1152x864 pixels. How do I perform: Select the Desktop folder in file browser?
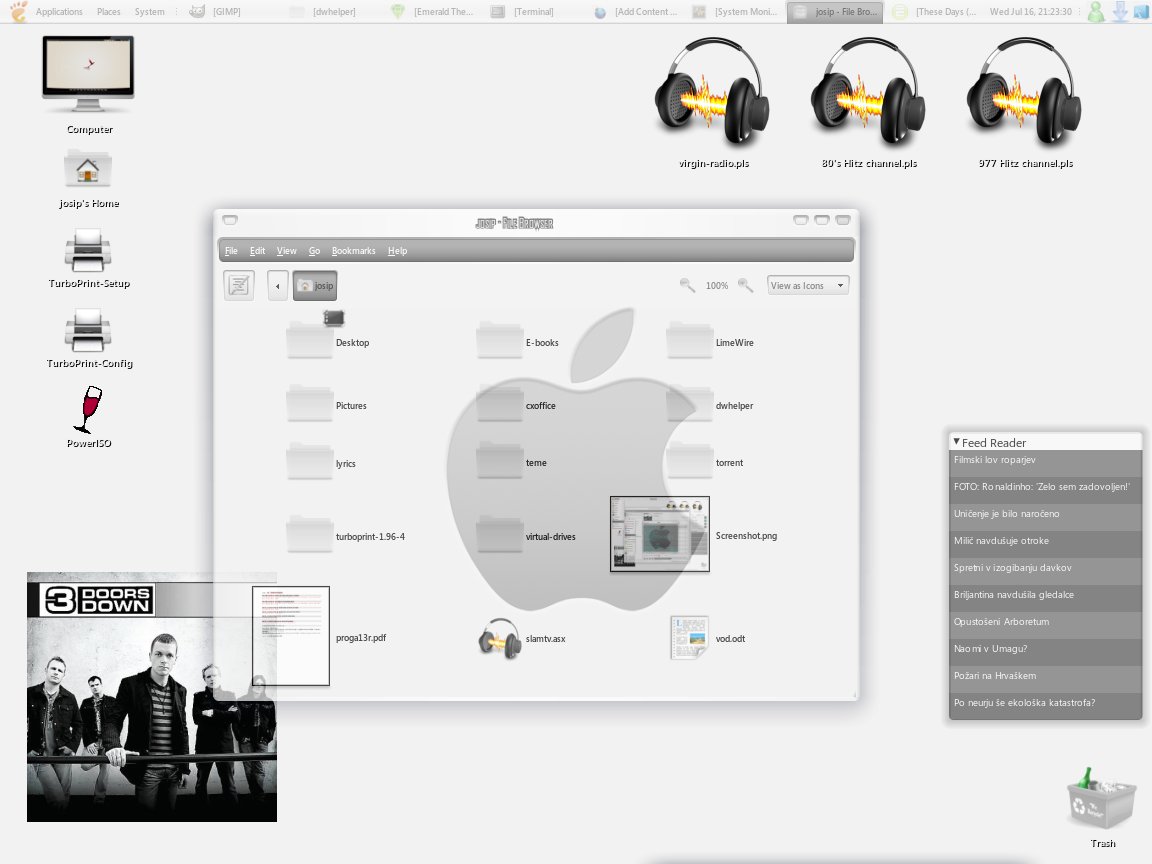[309, 339]
